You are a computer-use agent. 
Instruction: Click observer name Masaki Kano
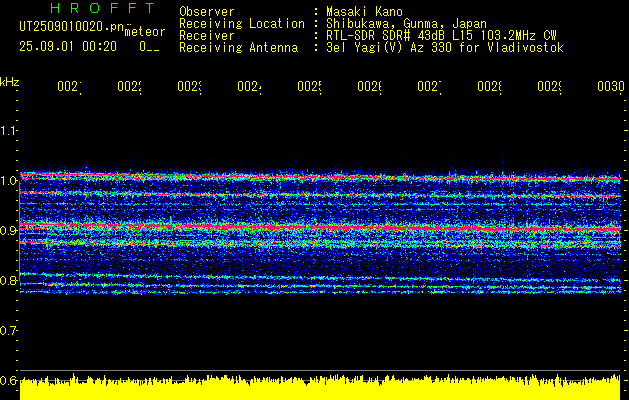point(364,12)
